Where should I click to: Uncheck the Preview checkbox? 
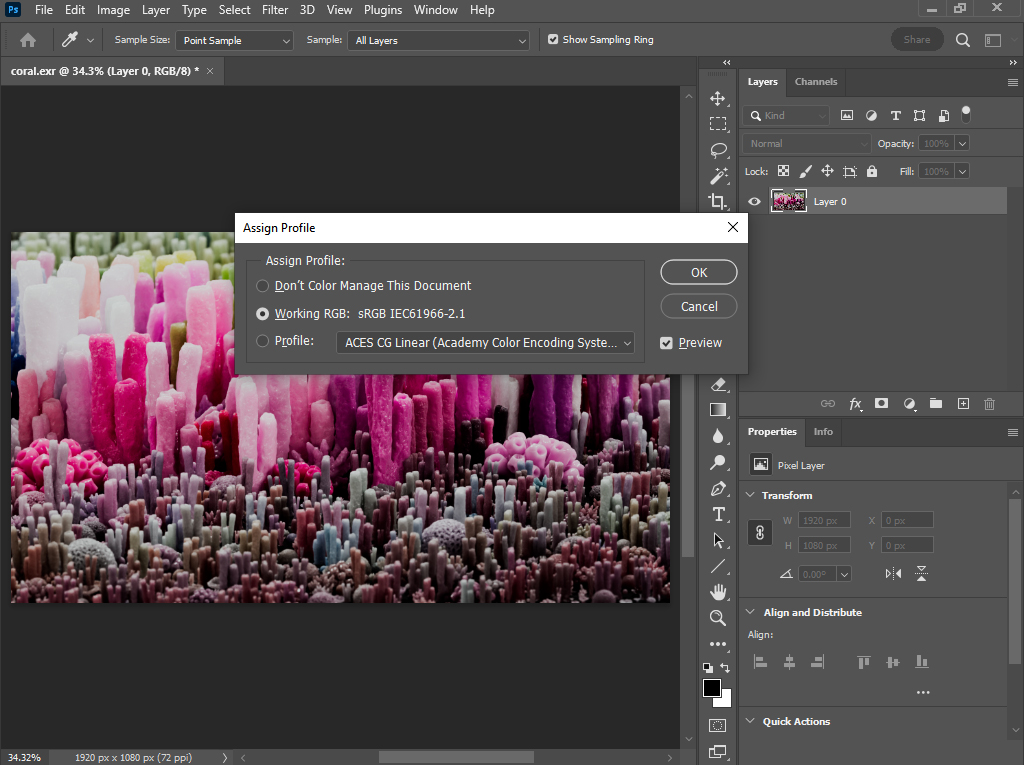click(666, 342)
